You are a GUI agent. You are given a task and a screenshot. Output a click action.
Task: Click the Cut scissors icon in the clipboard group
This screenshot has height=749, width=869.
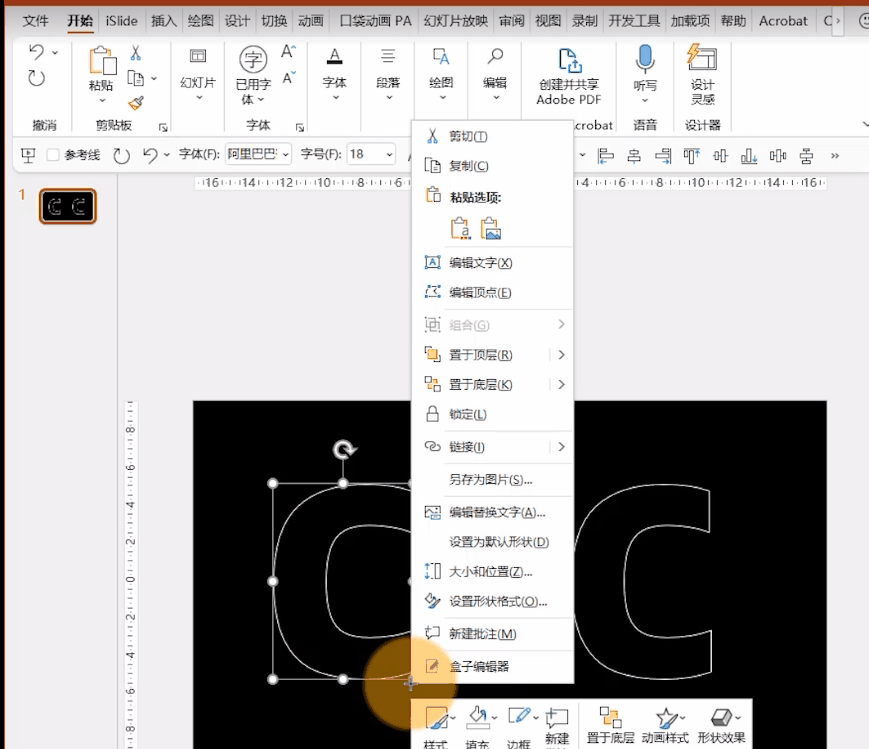click(x=136, y=53)
